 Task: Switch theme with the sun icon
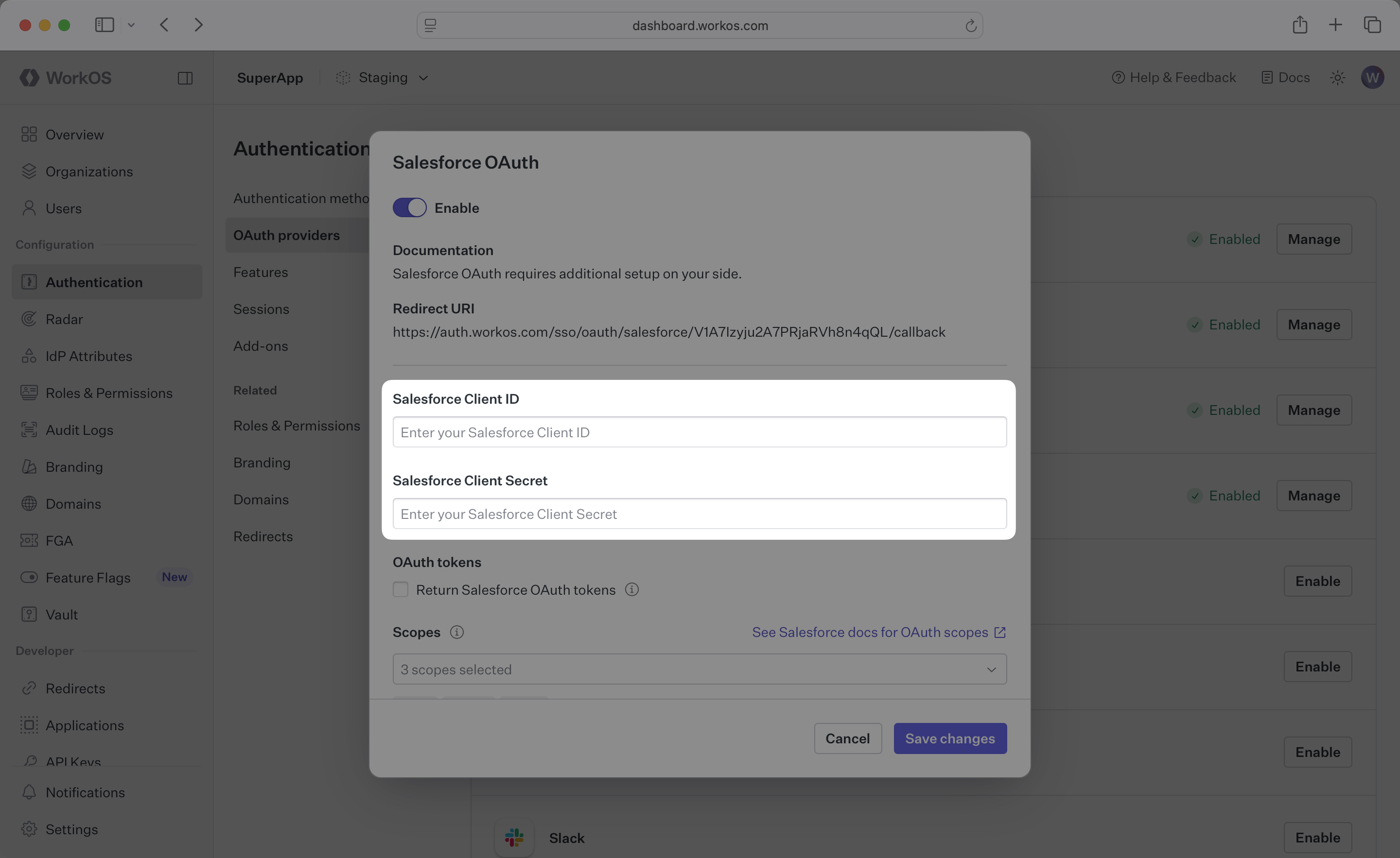point(1337,78)
